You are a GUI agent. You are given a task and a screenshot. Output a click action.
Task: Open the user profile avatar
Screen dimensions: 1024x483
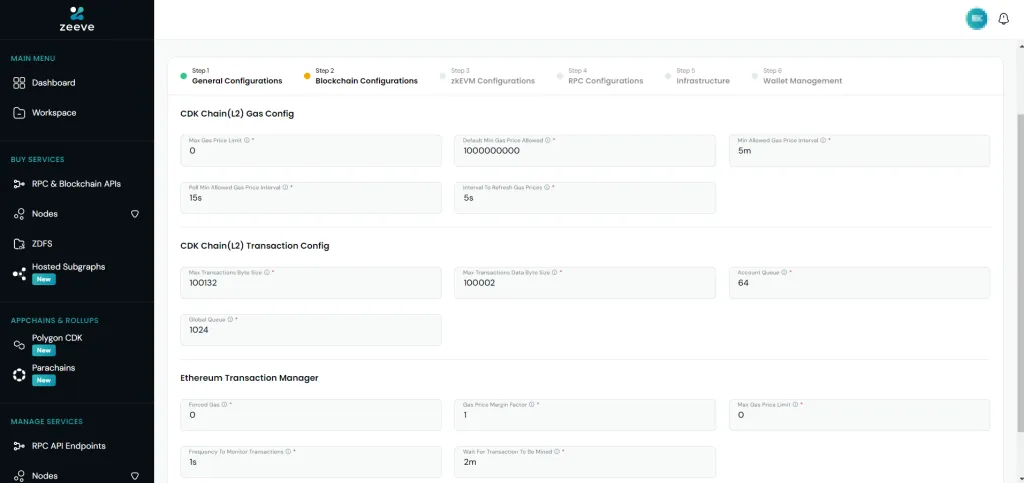tap(976, 19)
